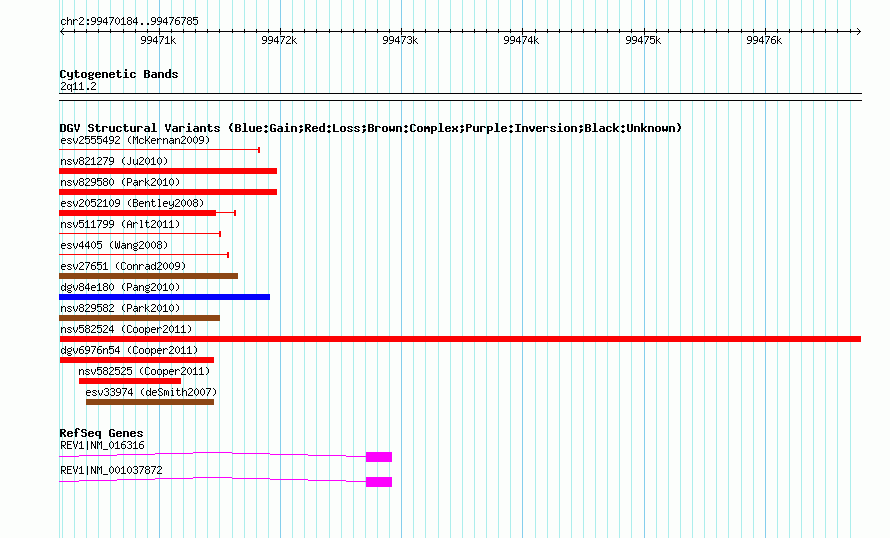Select the 99471k ruler tick label
The width and height of the screenshot is (890, 538).
click(x=158, y=40)
